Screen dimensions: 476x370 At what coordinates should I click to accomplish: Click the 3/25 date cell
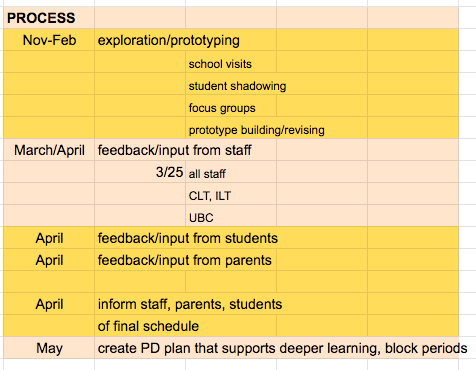point(140,172)
